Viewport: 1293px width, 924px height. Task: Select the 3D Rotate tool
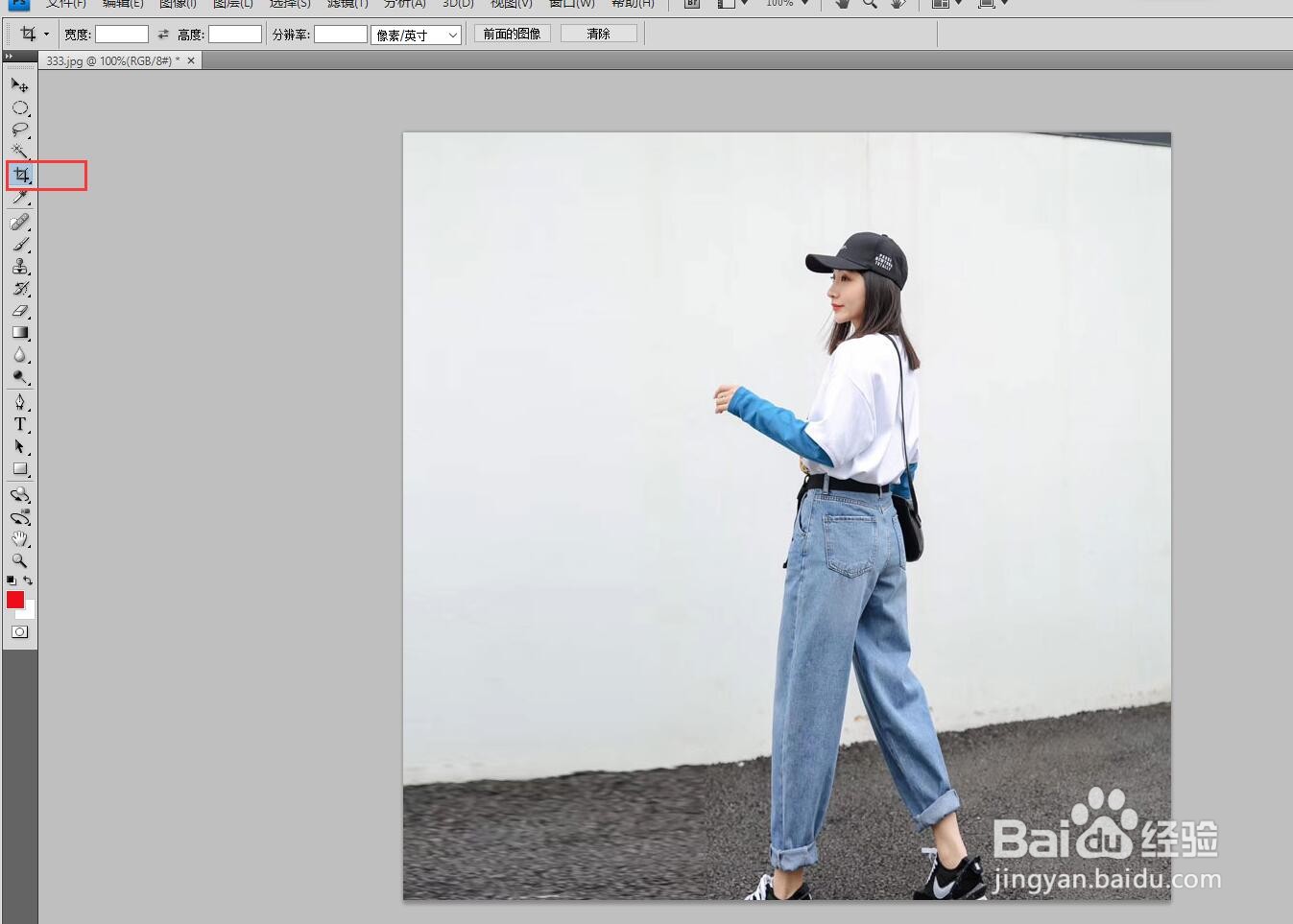pos(19,494)
